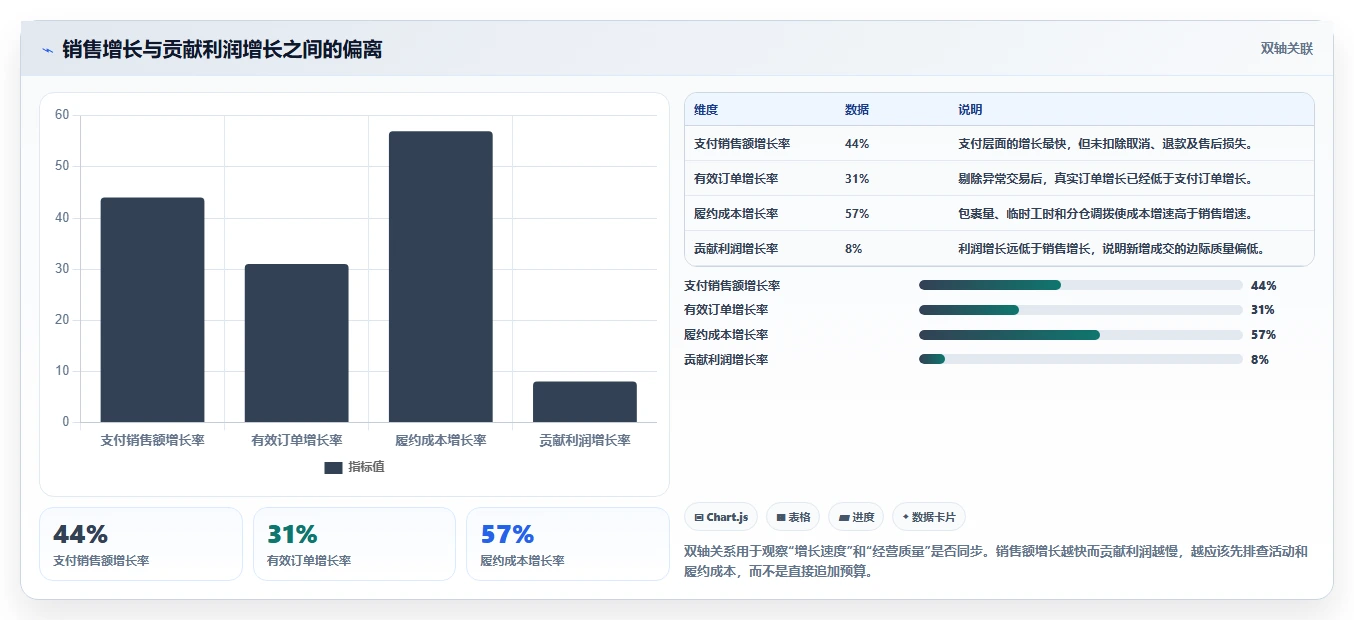
Task: Open the 31% 有效订单增长率 card
Action: pos(354,544)
